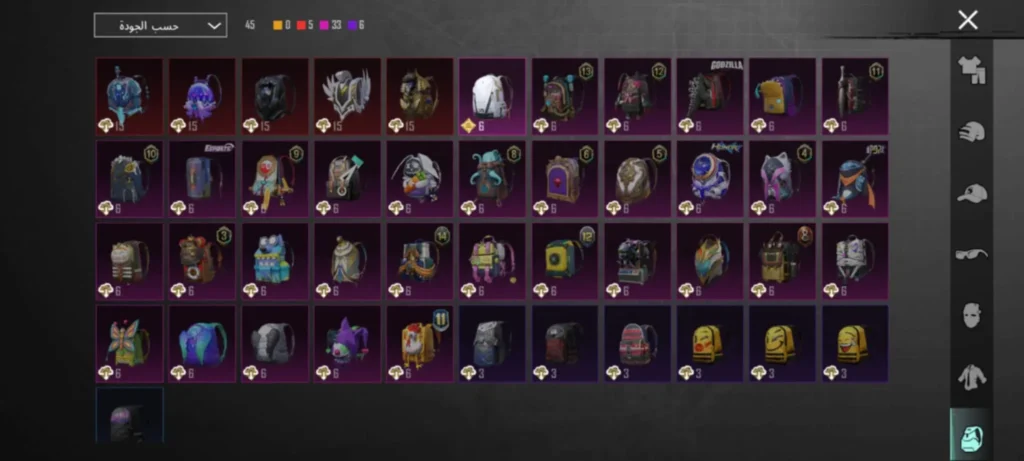Select the butterfly wings backpack
The width and height of the screenshot is (1024, 461).
tap(130, 343)
